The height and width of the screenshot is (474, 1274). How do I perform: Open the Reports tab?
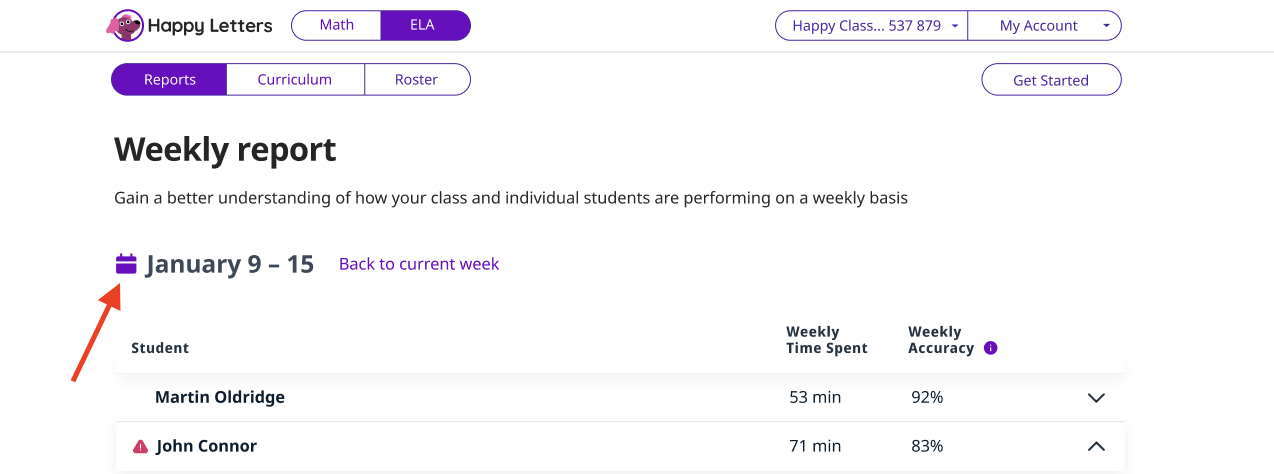pos(169,80)
